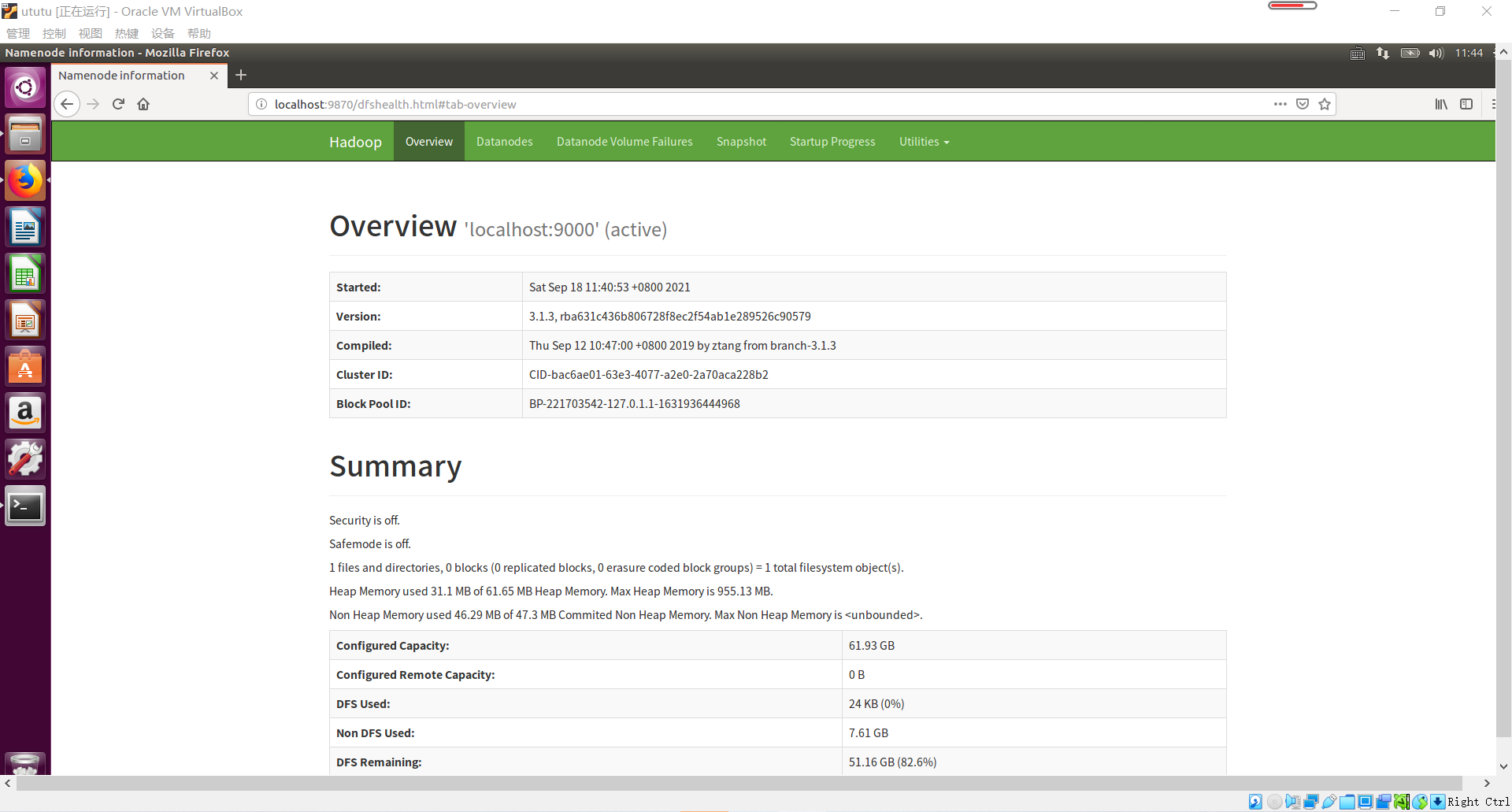Image resolution: width=1512 pixels, height=812 pixels.
Task: Click VirtualBox recording status icon
Action: tap(1384, 802)
